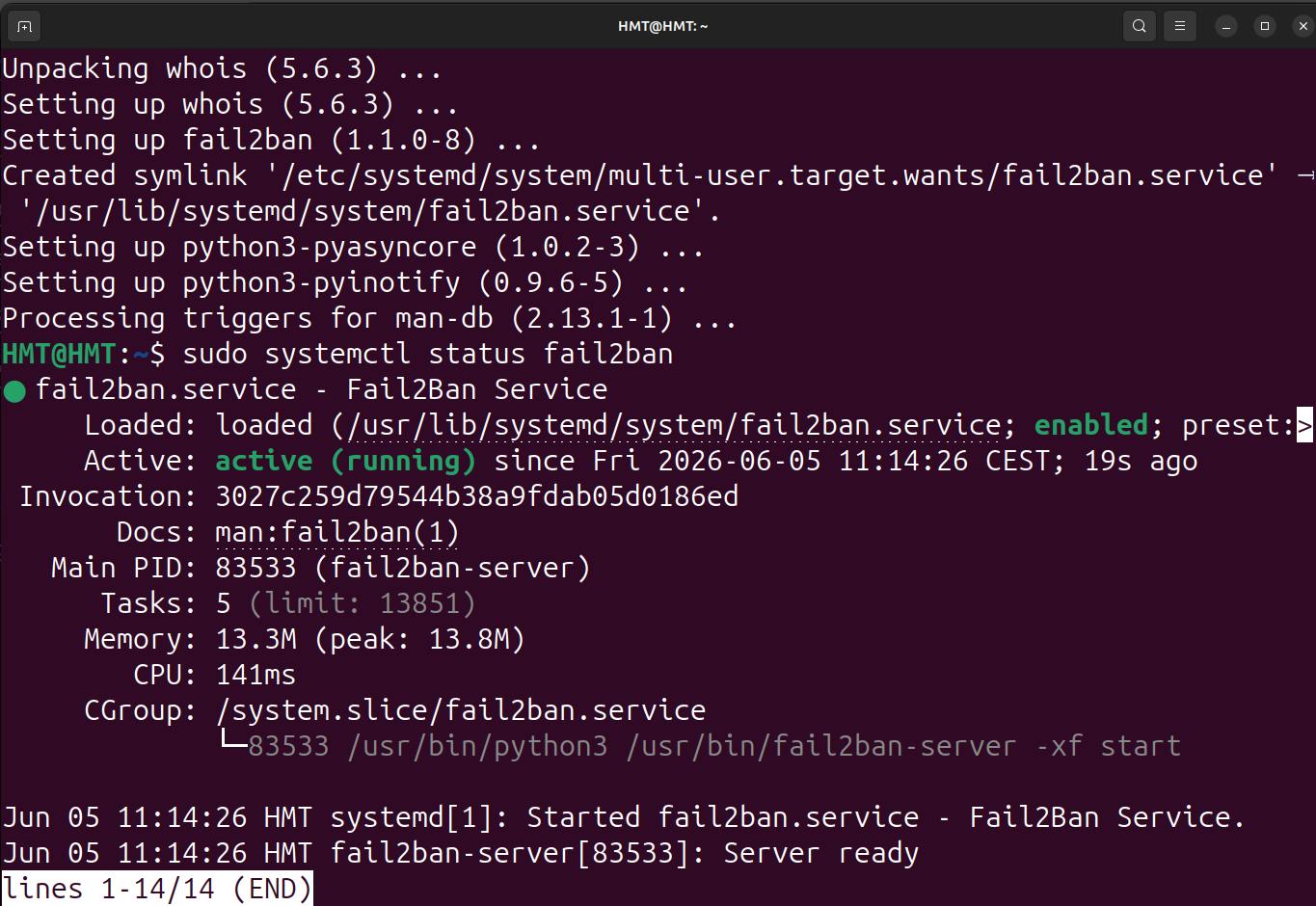
Task: Open the fail2ban.service unit file path link
Action: [x=674, y=425]
